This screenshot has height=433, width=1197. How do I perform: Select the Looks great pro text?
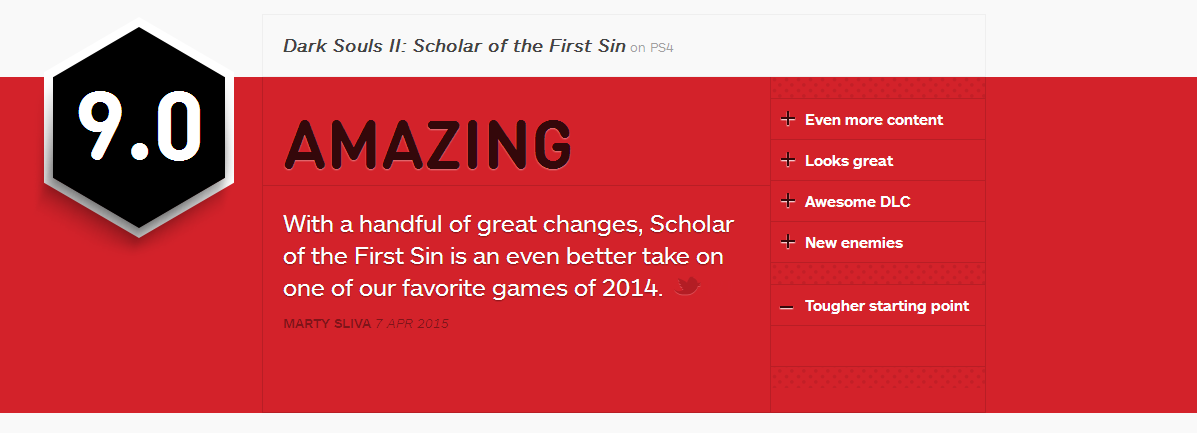coord(849,161)
